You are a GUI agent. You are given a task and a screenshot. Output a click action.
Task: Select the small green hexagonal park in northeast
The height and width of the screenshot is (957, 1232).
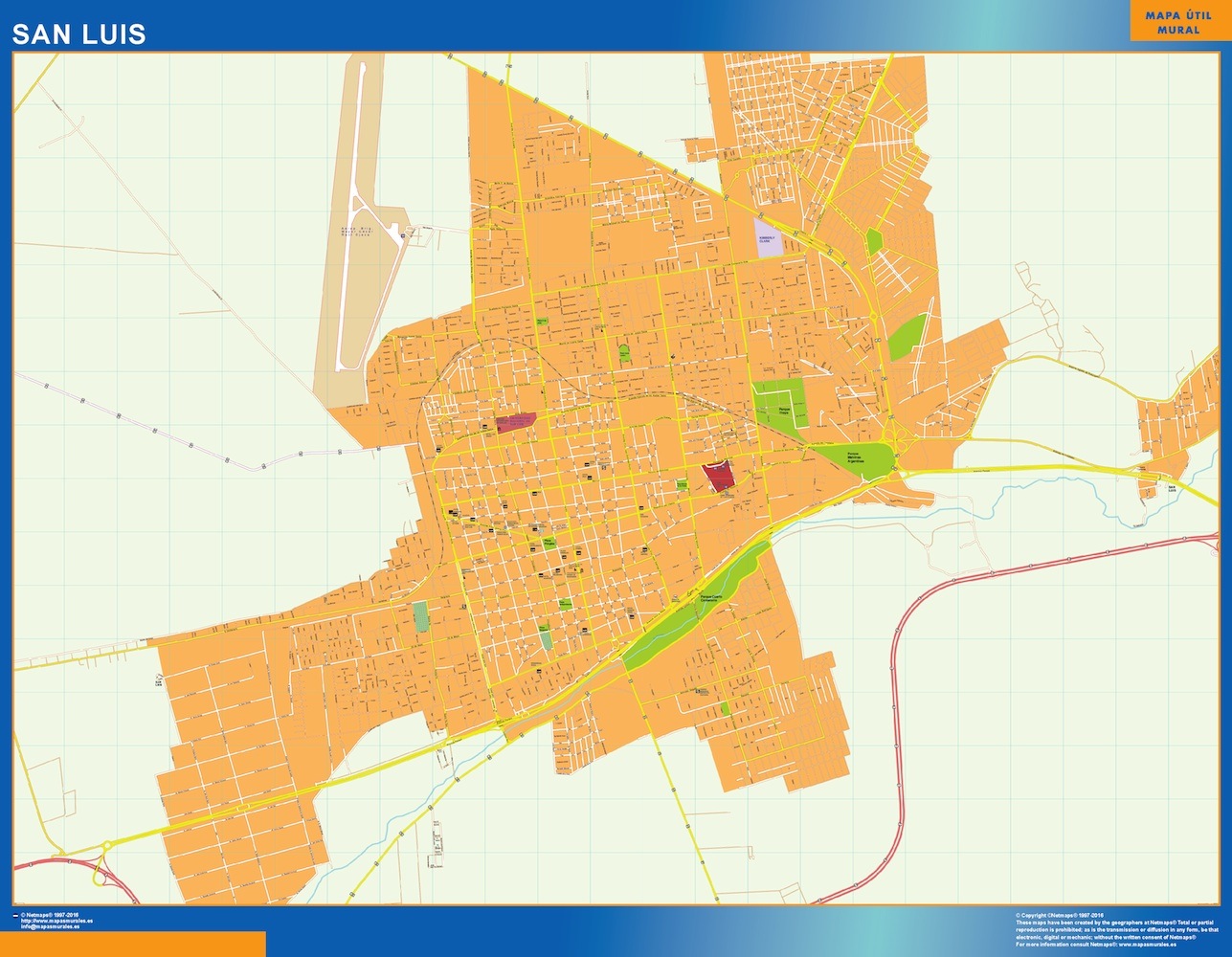pos(873,239)
